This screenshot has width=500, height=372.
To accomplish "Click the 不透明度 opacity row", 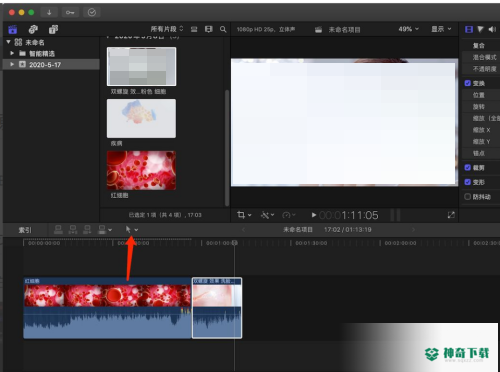I will 481,69.
